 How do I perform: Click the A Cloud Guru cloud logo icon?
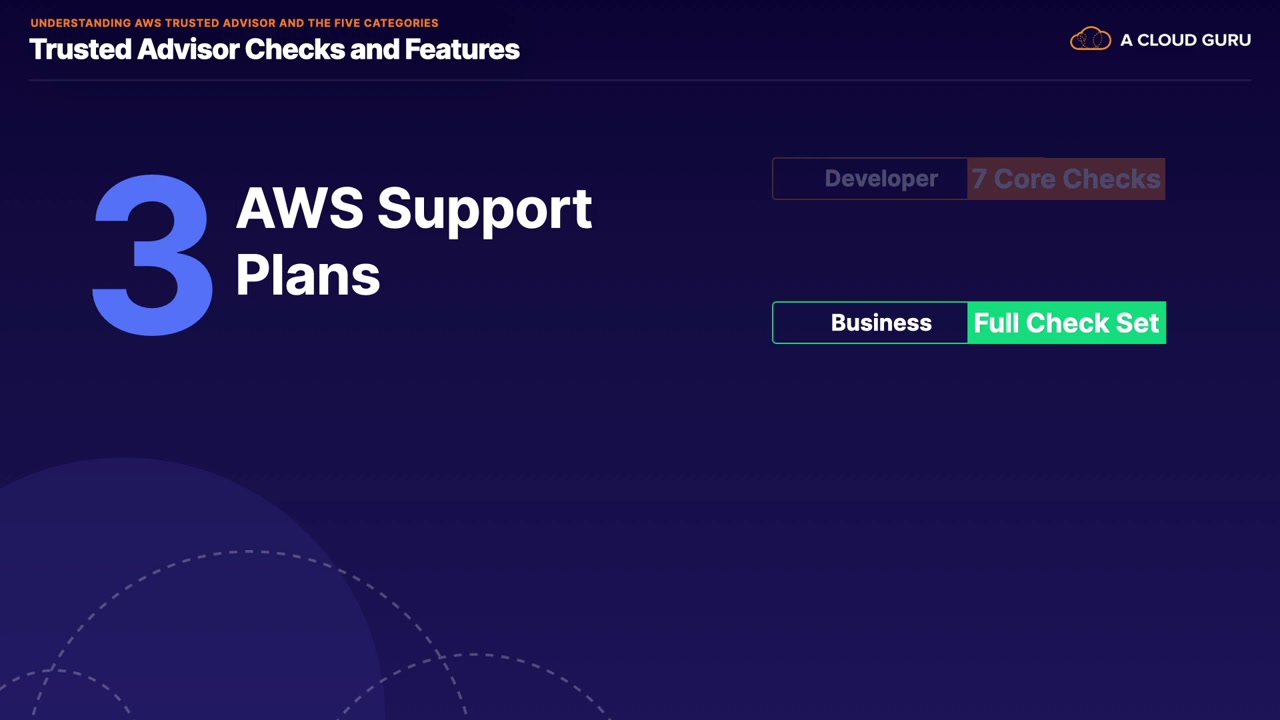[1090, 40]
